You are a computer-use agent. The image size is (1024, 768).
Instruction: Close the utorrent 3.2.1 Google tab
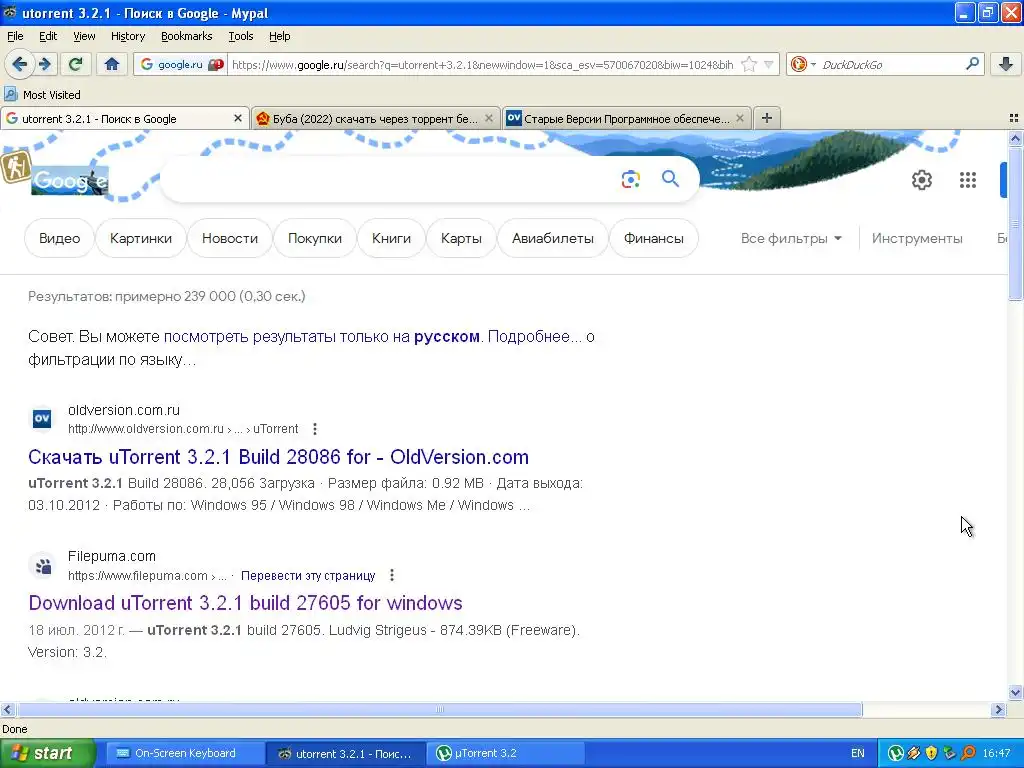(238, 118)
